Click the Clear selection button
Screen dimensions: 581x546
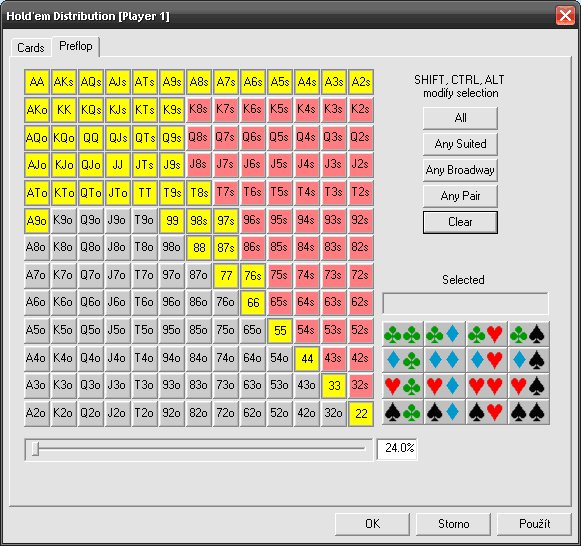tap(460, 222)
